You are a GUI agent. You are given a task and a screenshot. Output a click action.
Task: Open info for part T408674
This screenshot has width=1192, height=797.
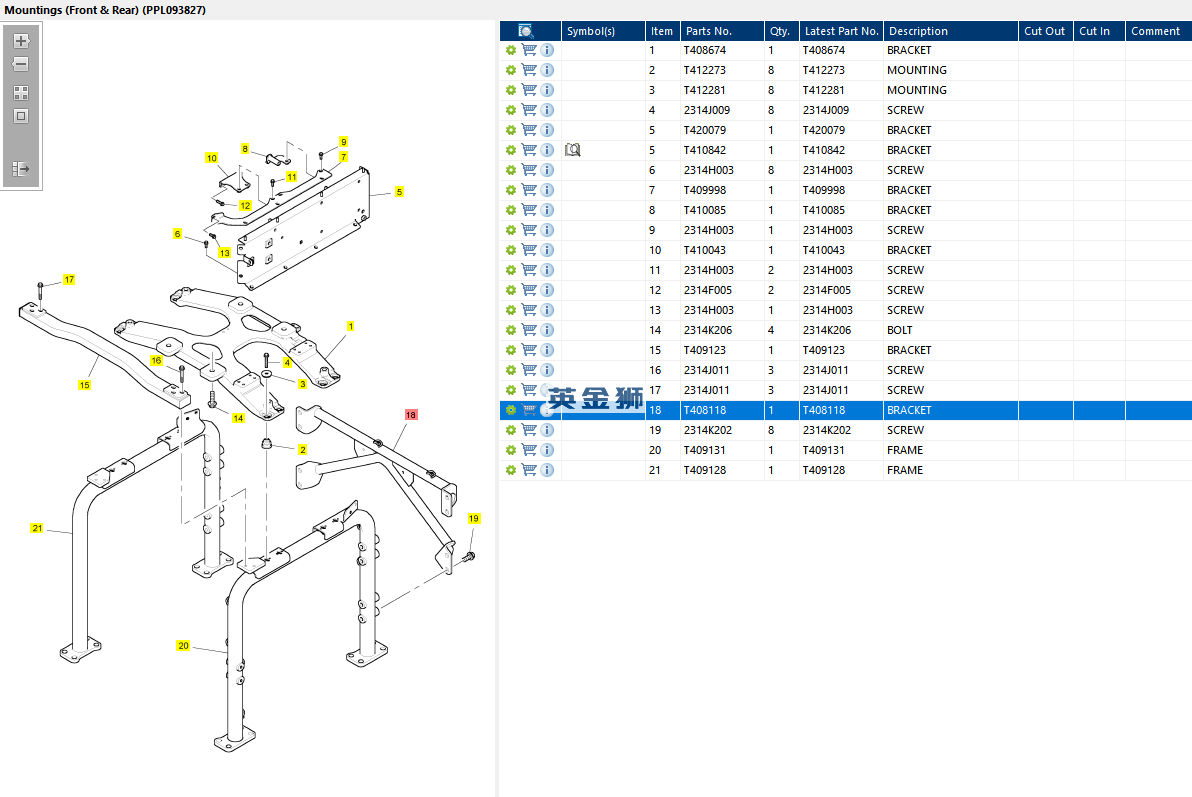pos(547,50)
